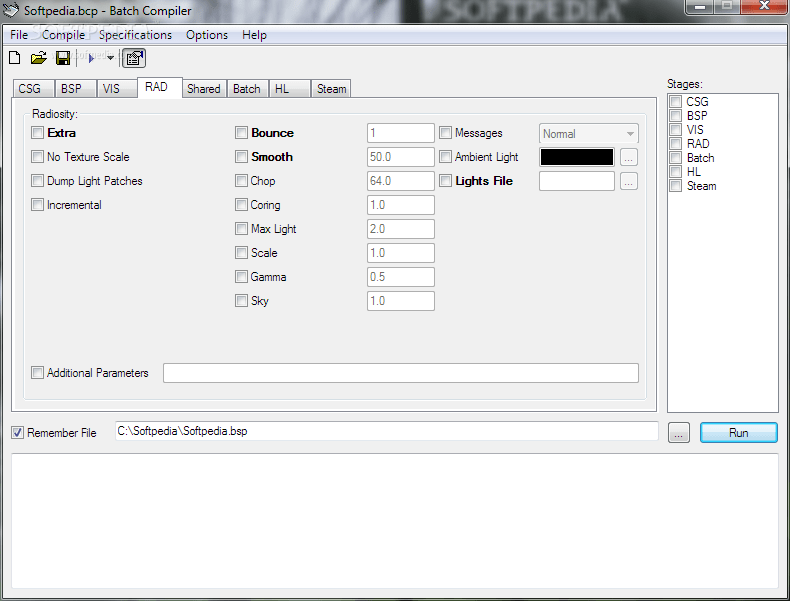This screenshot has width=790, height=601.
Task: Click the file path field with Softpedia.bsp
Action: (386, 431)
